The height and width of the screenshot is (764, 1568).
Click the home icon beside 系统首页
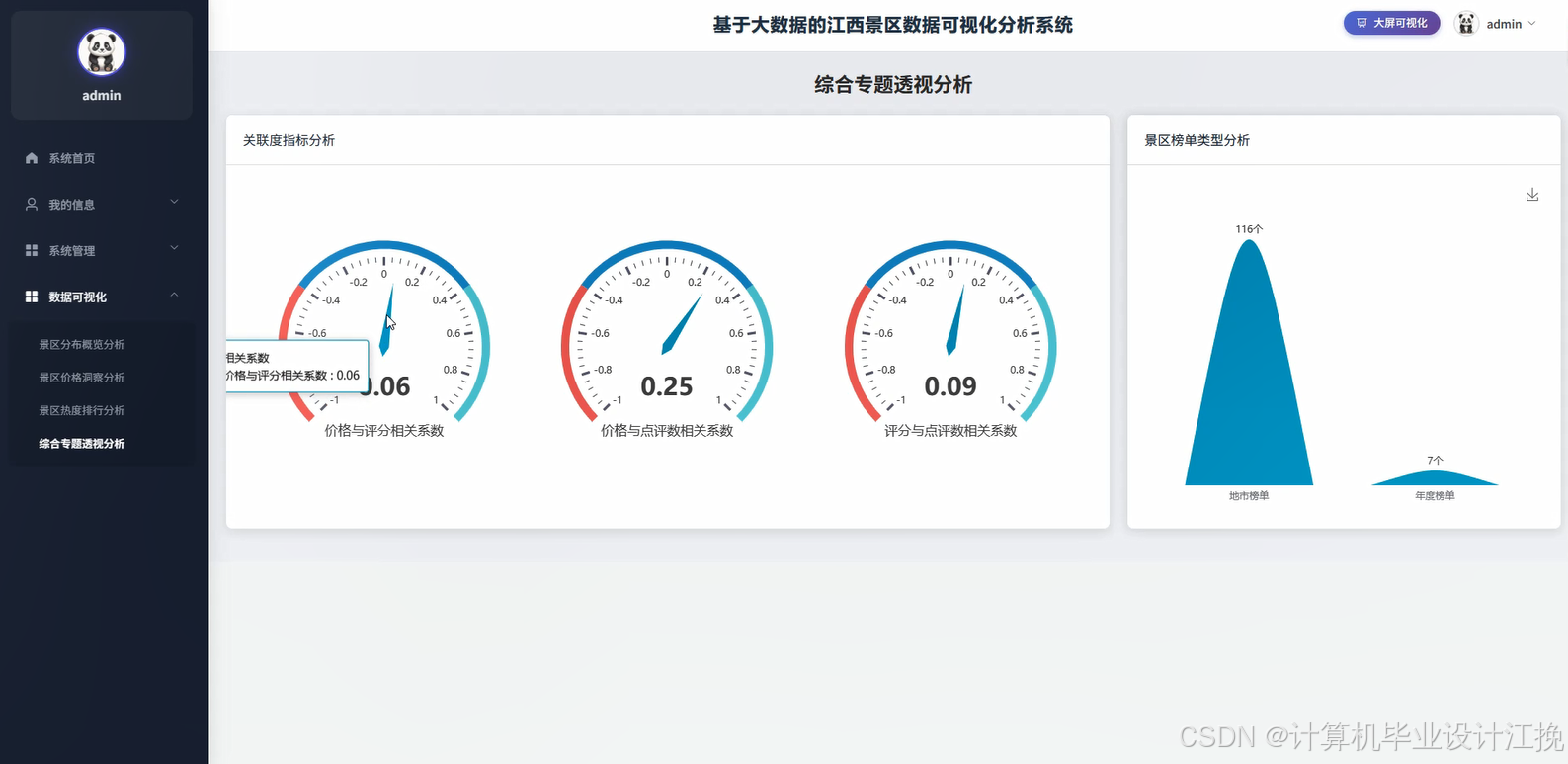point(32,158)
